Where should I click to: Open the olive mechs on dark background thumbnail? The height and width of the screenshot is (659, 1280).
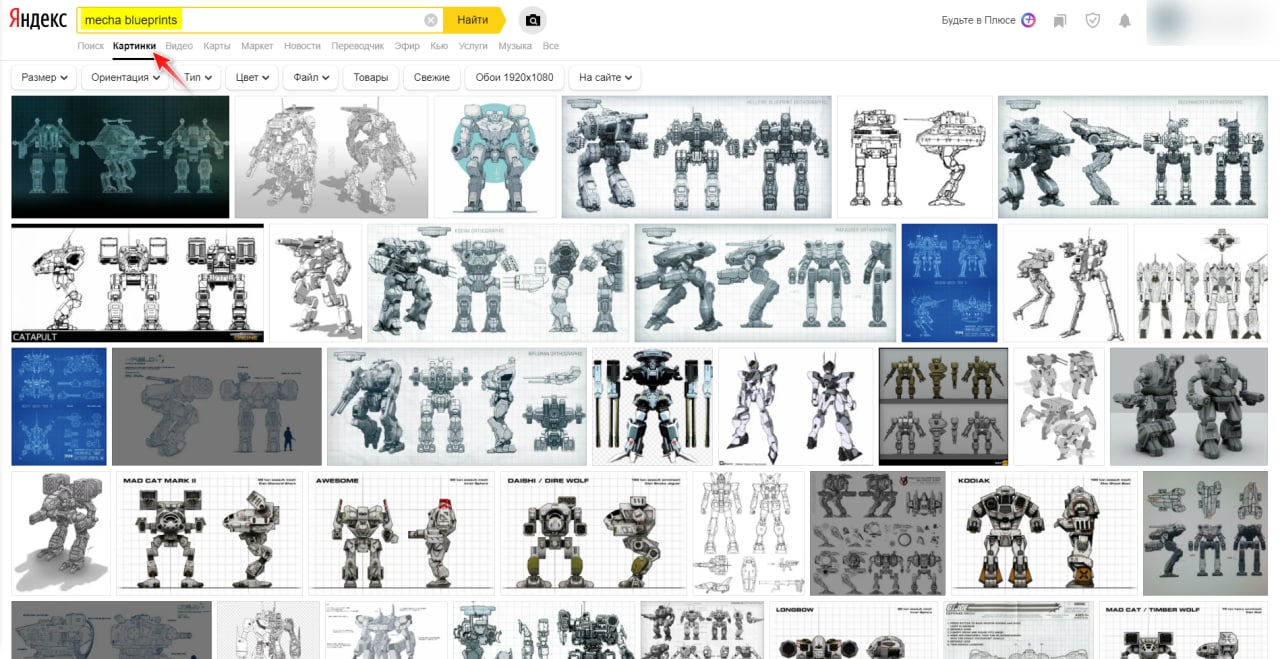tap(943, 407)
